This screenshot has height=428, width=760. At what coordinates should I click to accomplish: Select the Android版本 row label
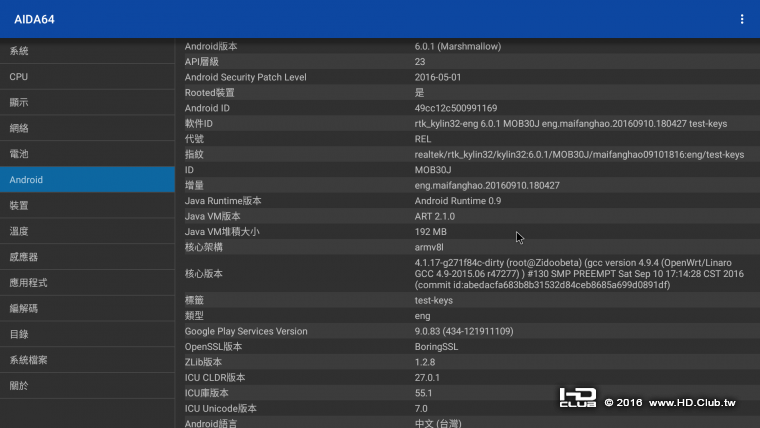click(211, 47)
